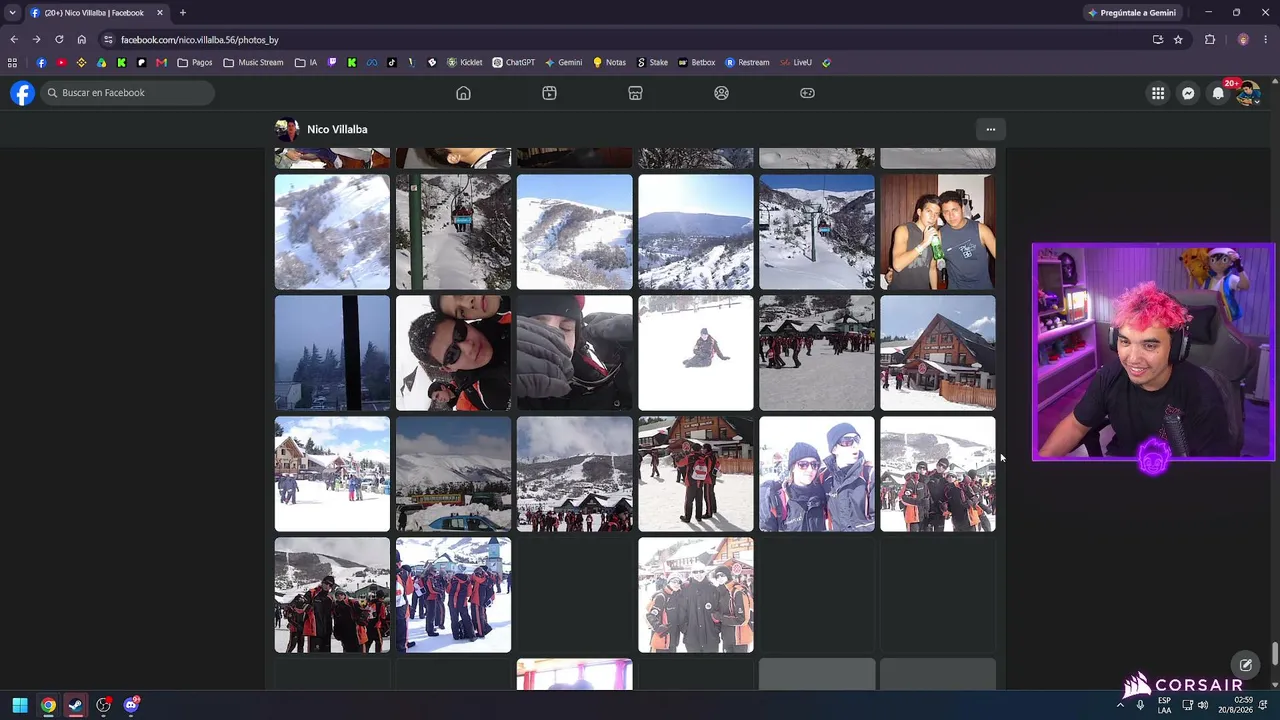The width and height of the screenshot is (1280, 720).
Task: Open the IA bookmark folder
Action: (306, 62)
